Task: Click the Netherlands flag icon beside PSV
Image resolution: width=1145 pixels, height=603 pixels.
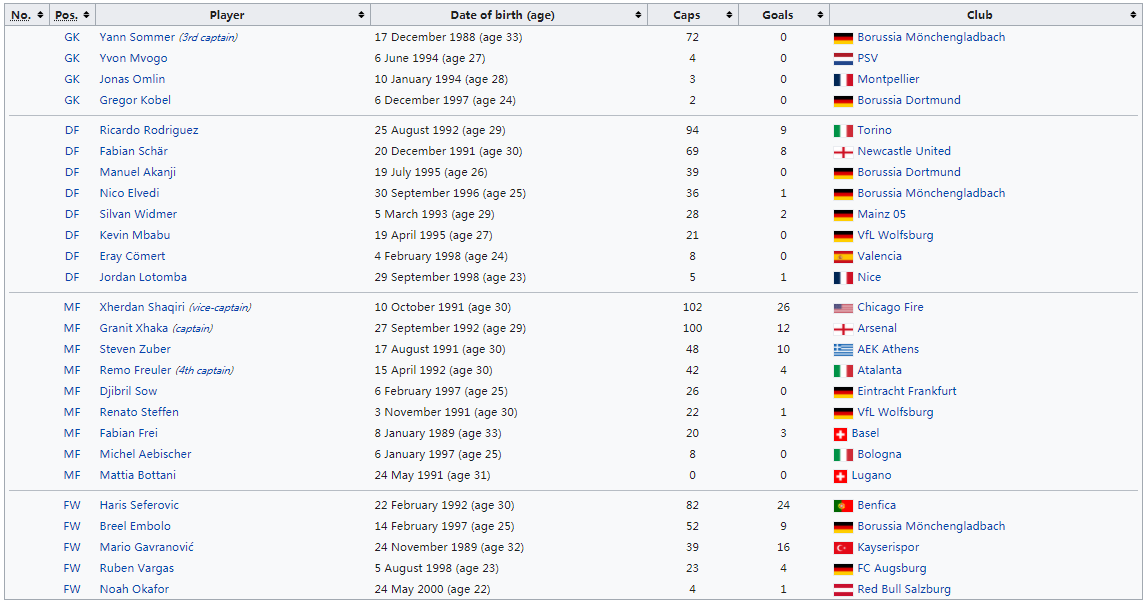Action: coord(843,59)
